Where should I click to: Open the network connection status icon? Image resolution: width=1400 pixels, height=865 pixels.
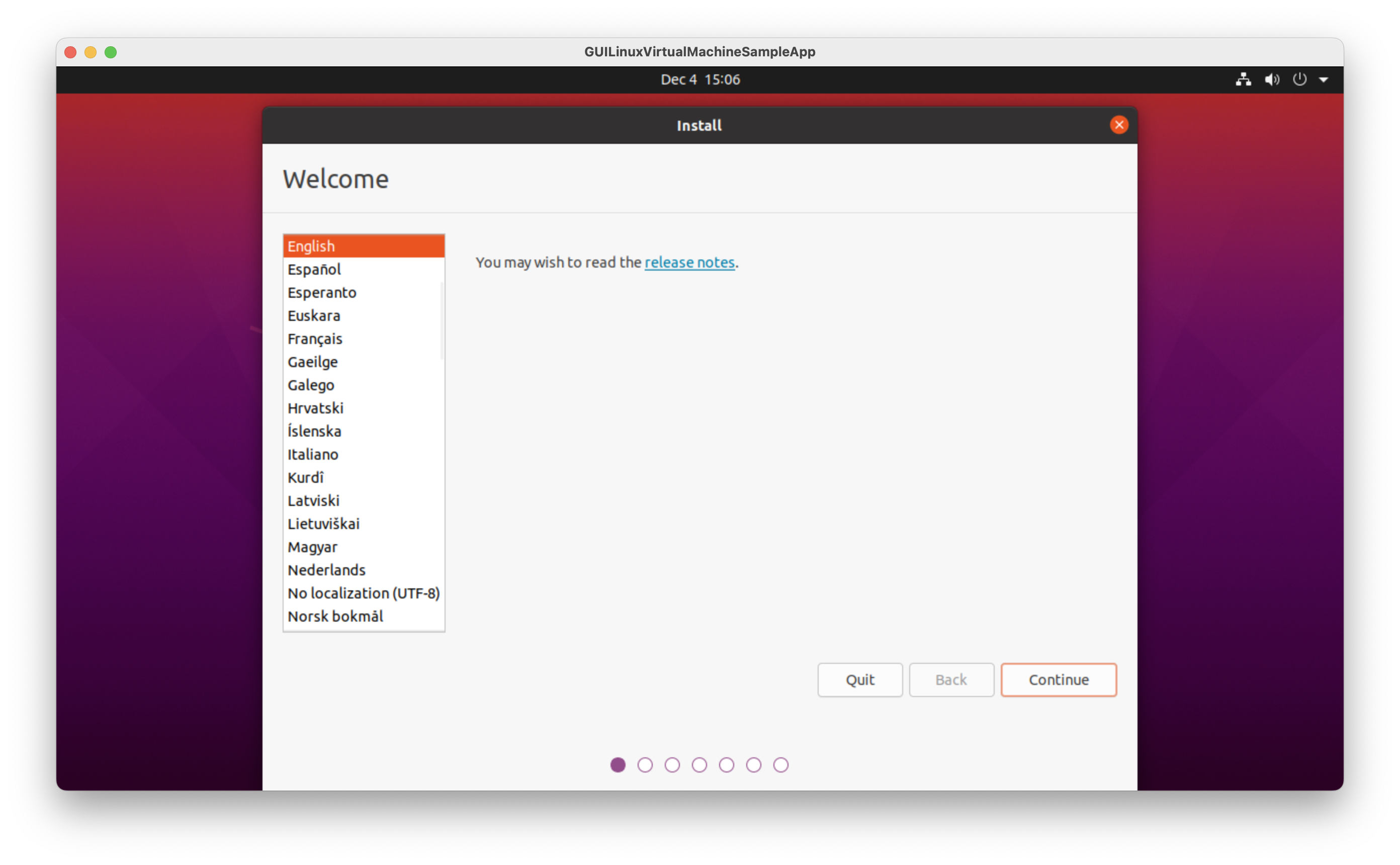tap(1243, 79)
